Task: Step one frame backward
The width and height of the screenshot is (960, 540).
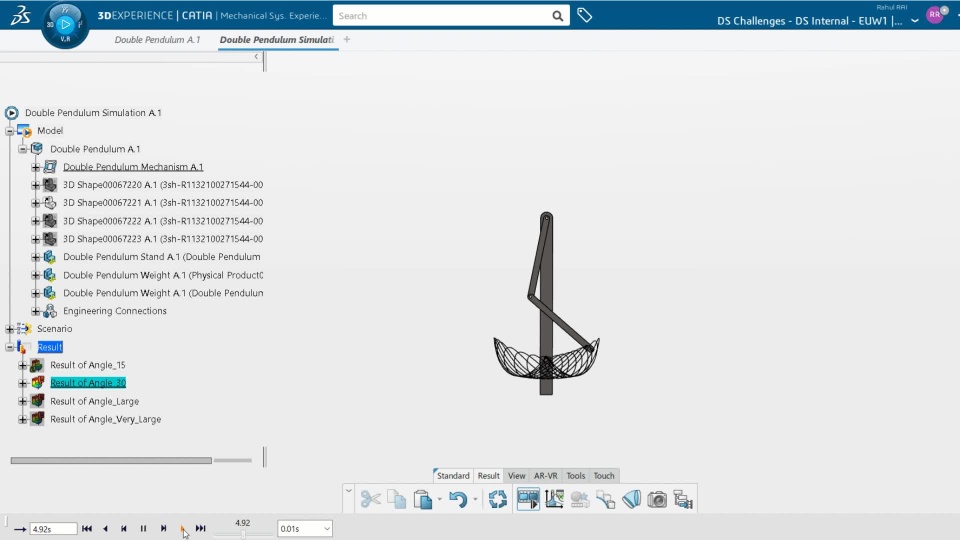Action: point(124,528)
